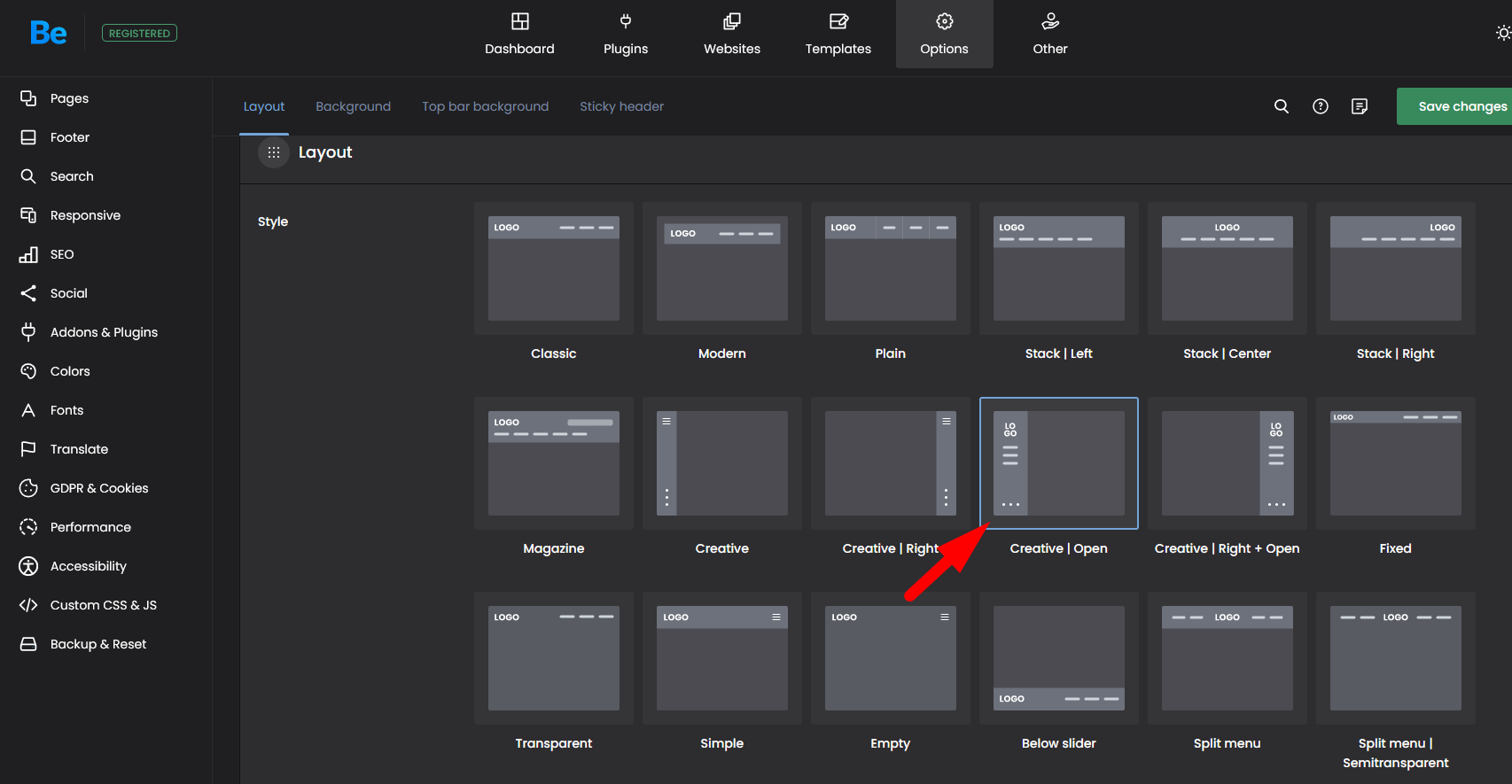Click the Fonts letter icon
1512x784 pixels.
coord(28,410)
